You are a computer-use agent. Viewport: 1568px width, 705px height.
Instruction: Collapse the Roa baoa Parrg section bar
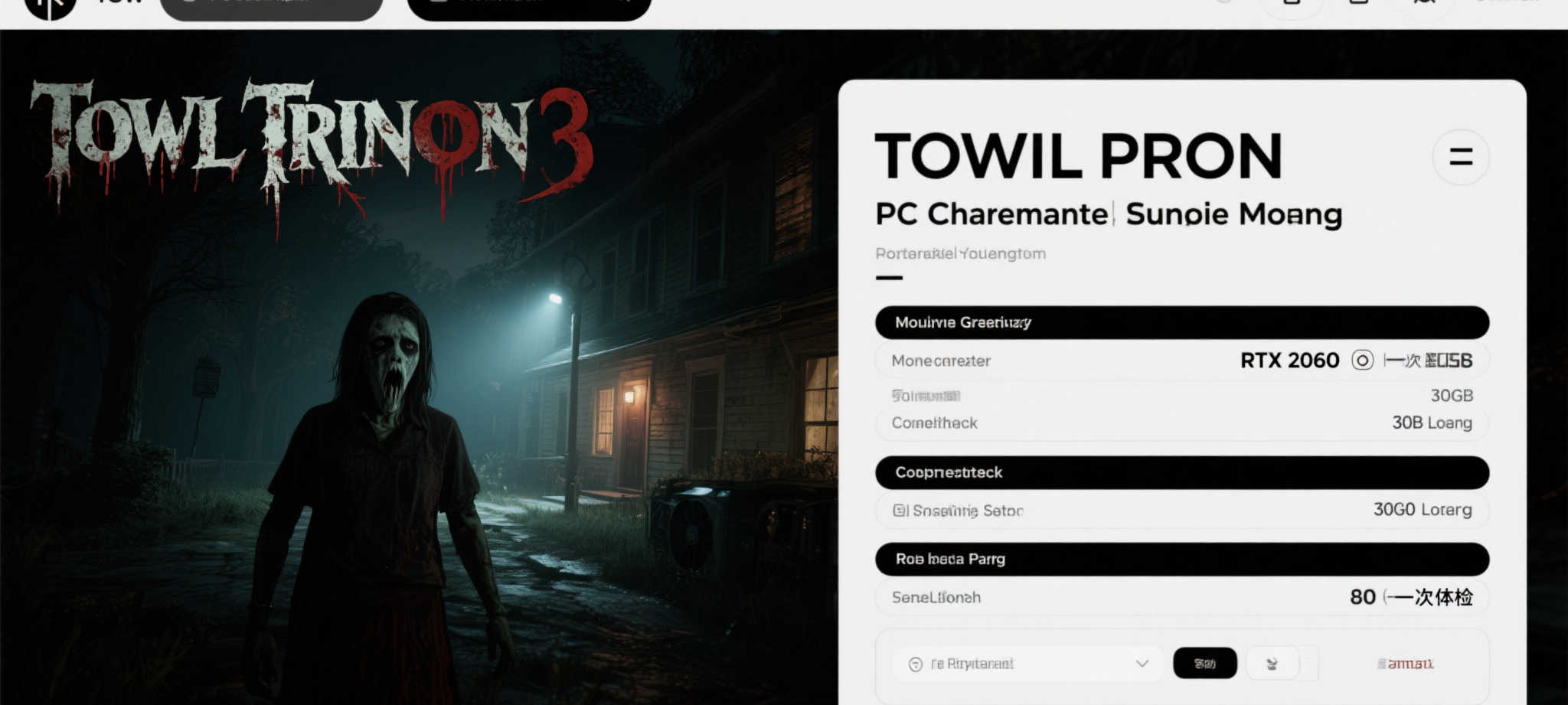(1182, 559)
